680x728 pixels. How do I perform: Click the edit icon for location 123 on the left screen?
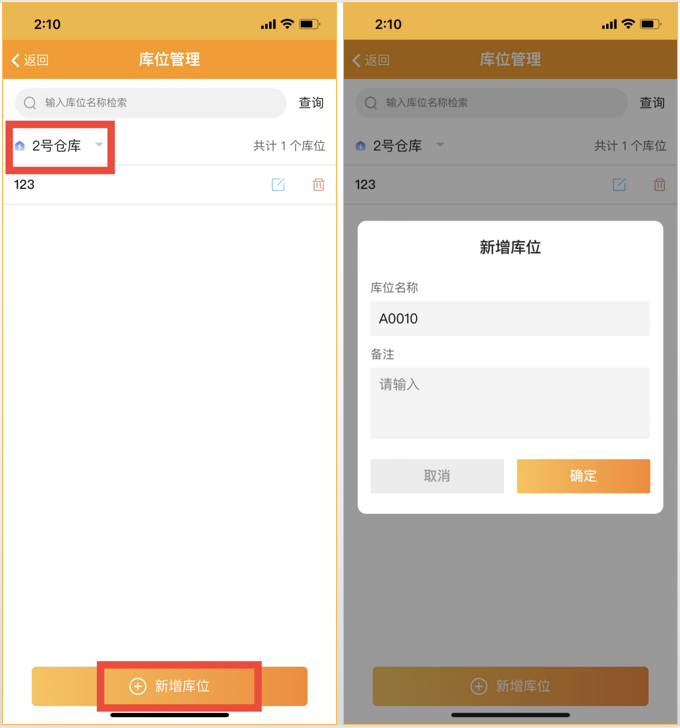click(x=278, y=184)
